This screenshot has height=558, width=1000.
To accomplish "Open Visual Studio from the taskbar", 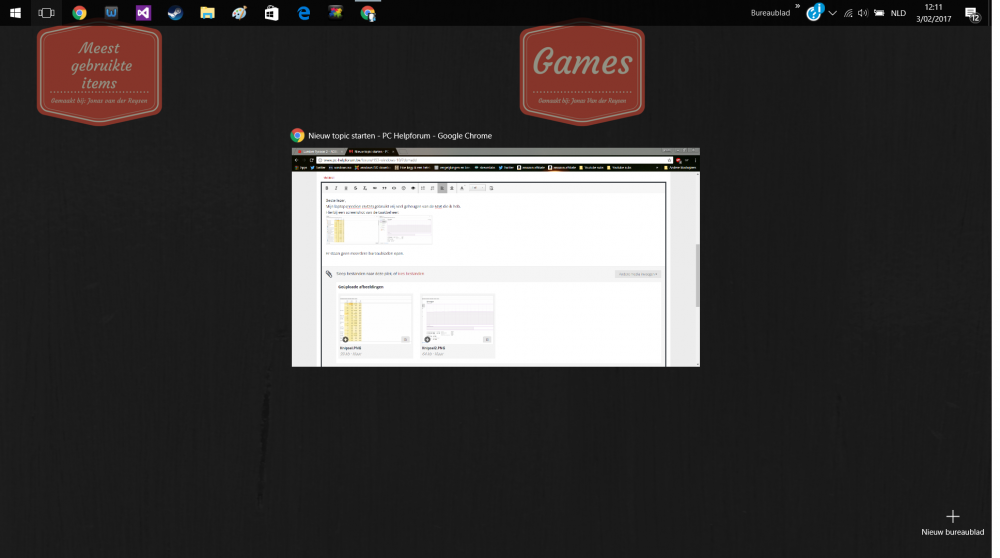I will click(143, 13).
